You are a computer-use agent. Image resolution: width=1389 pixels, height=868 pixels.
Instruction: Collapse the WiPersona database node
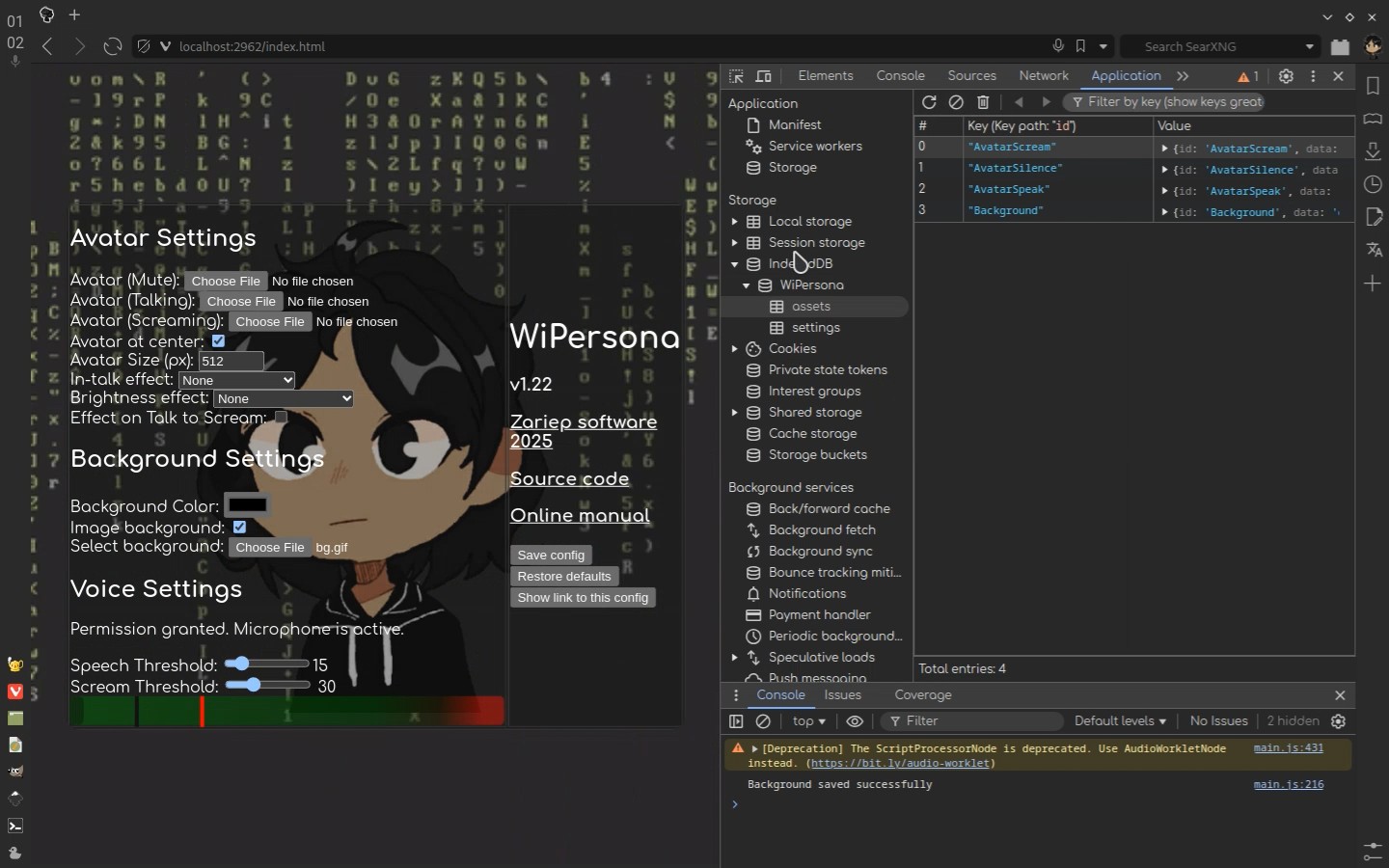(x=747, y=285)
